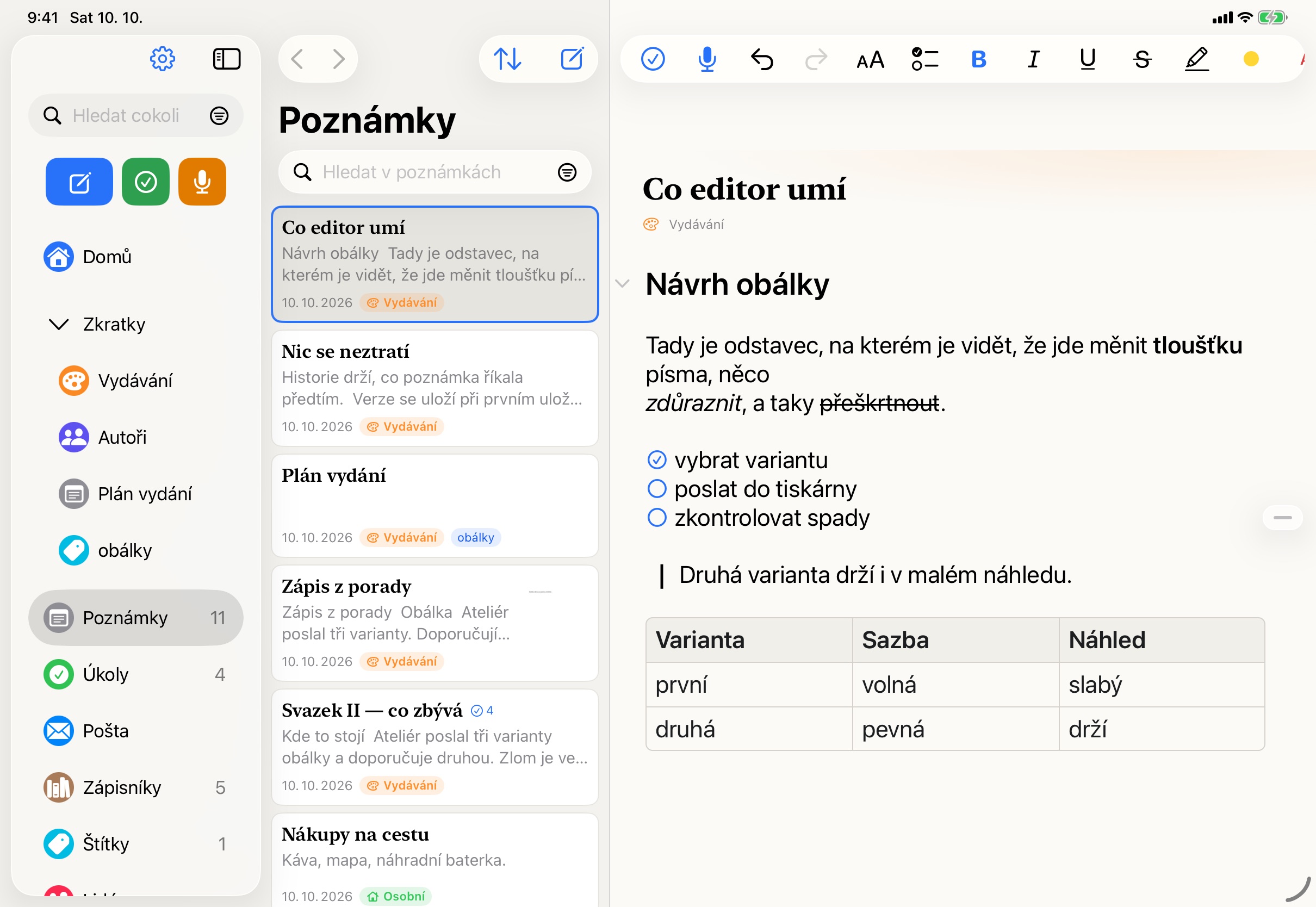The height and width of the screenshot is (907, 1316).
Task: Add a new task with green checkmark button
Action: point(145,182)
